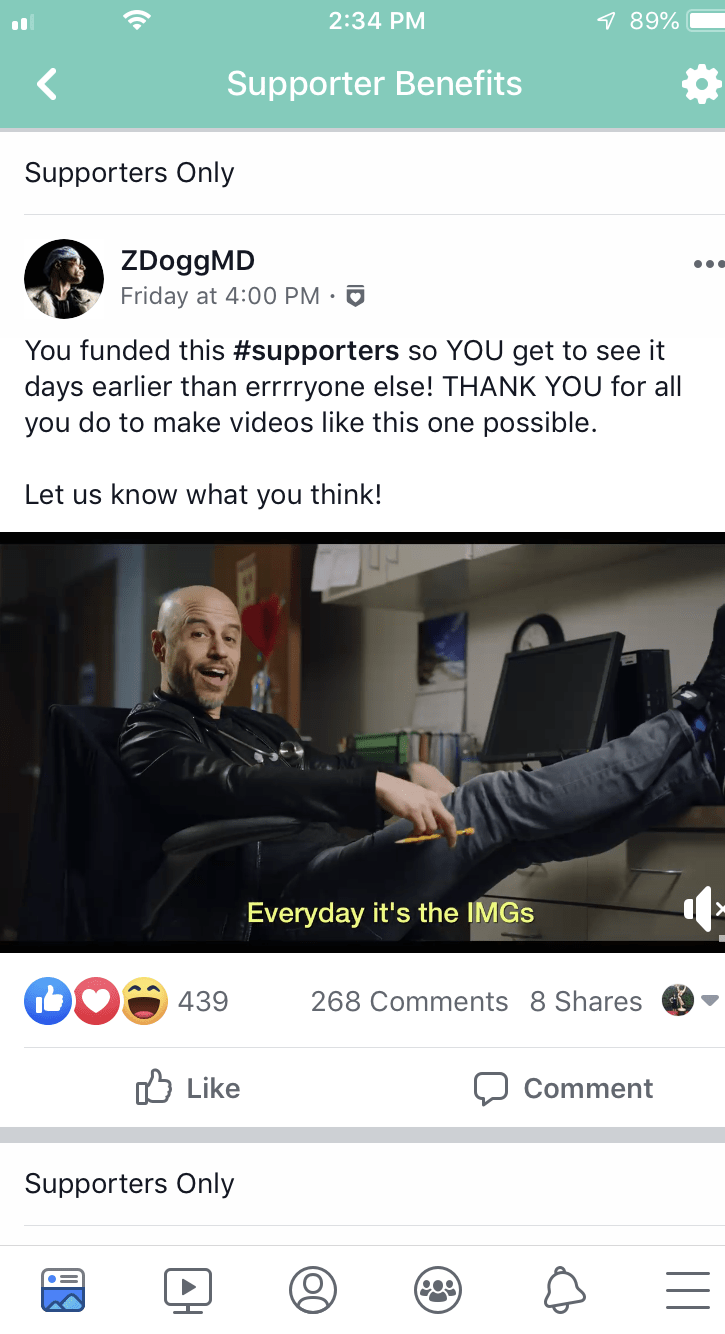View the red heart love reaction

pos(96,1001)
